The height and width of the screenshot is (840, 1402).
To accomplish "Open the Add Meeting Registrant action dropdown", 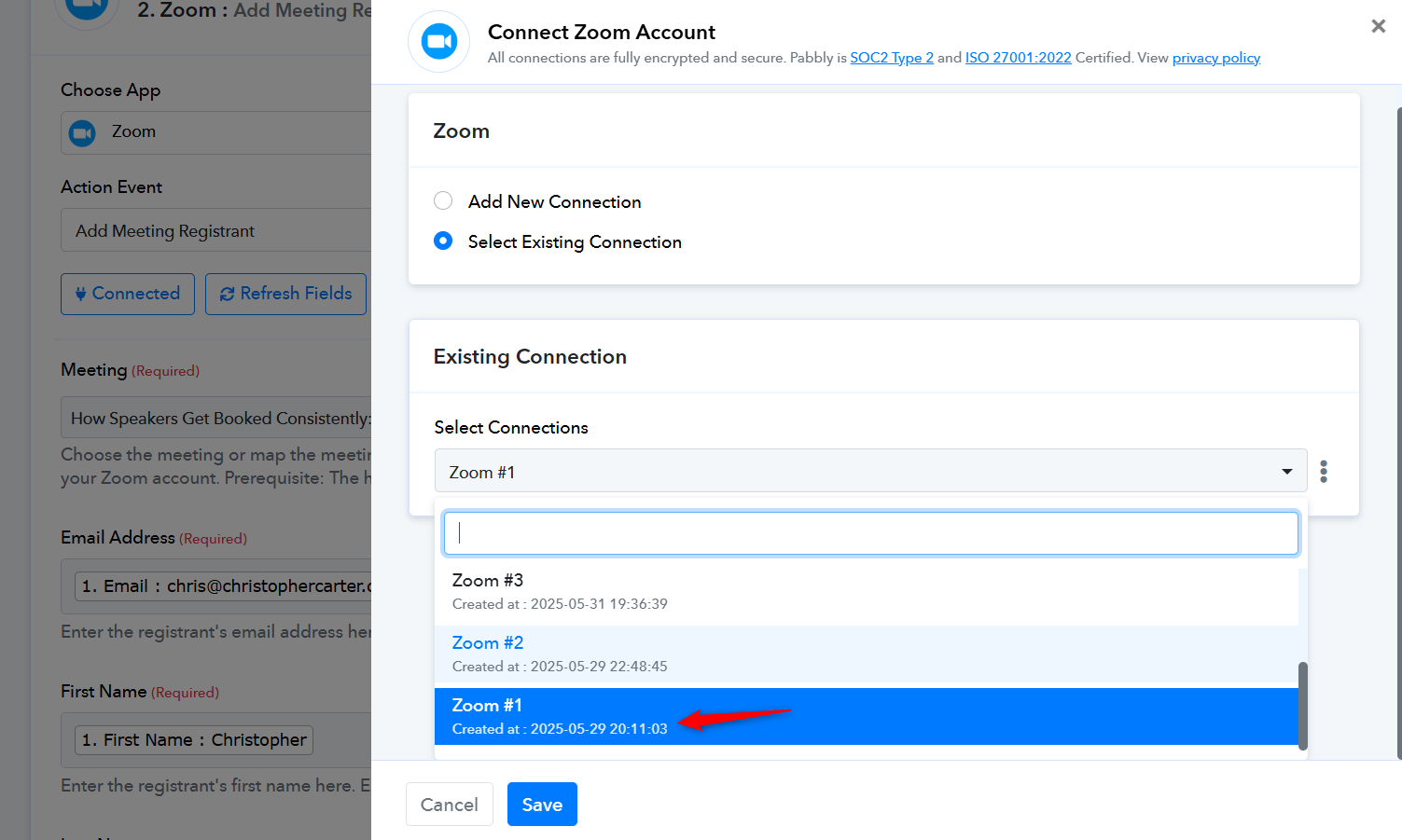I will coord(216,230).
